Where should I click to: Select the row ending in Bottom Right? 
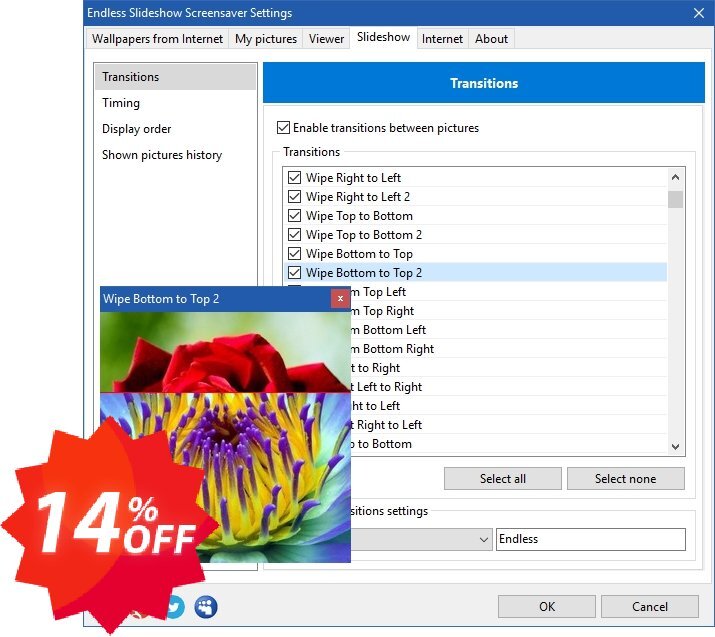tap(508, 349)
